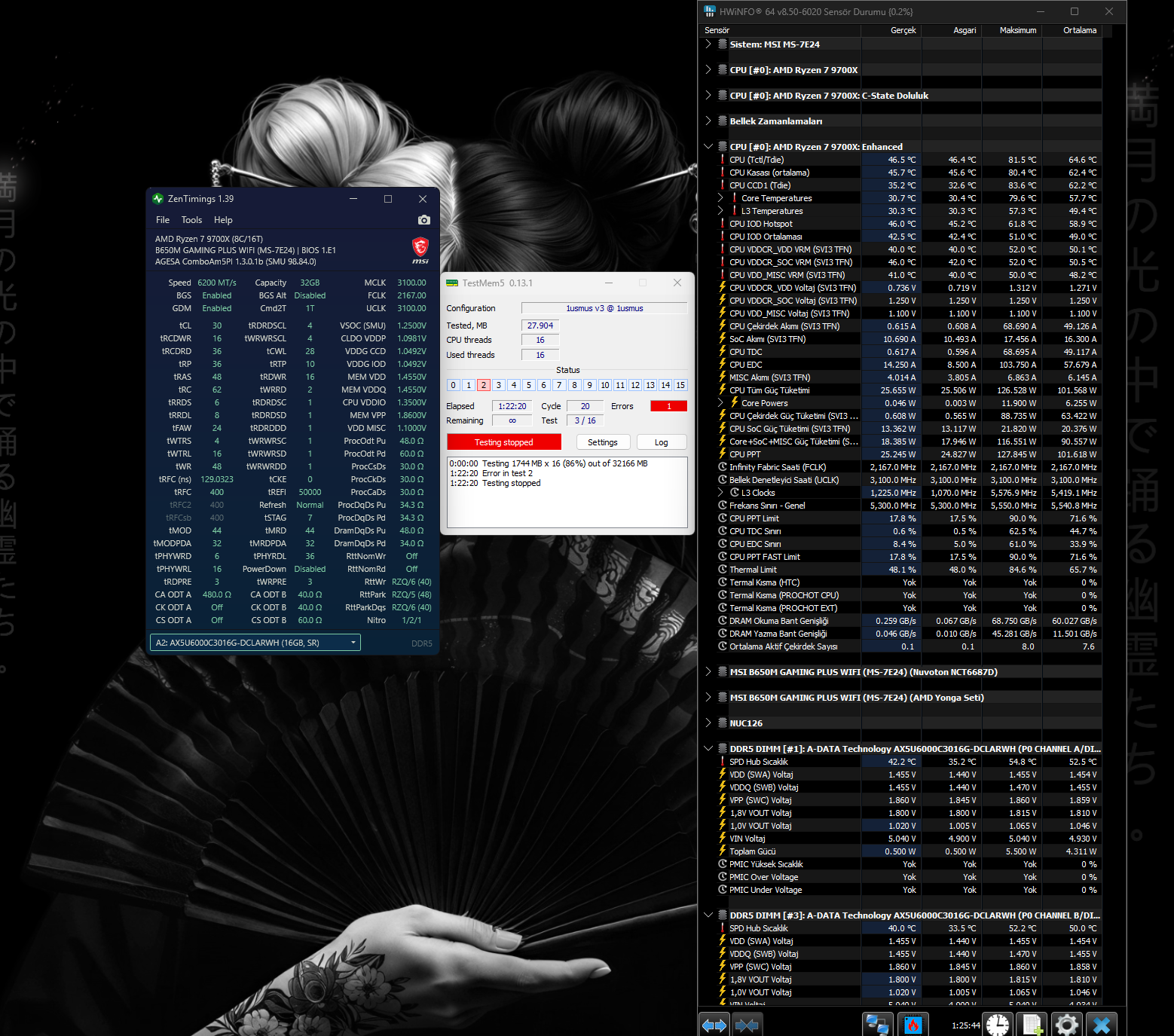Expand the Core Temperatures sub-tree
This screenshot has width=1174, height=1036.
720,198
